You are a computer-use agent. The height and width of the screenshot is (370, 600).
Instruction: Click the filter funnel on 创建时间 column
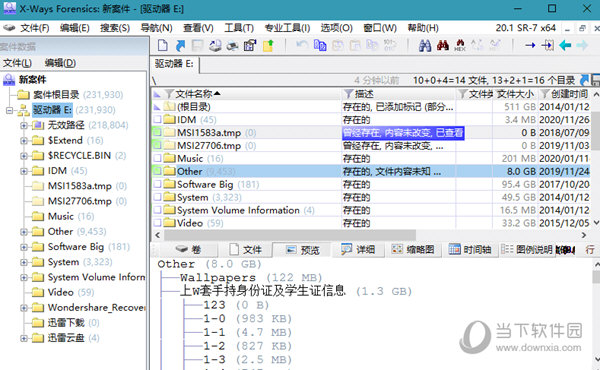(x=545, y=94)
